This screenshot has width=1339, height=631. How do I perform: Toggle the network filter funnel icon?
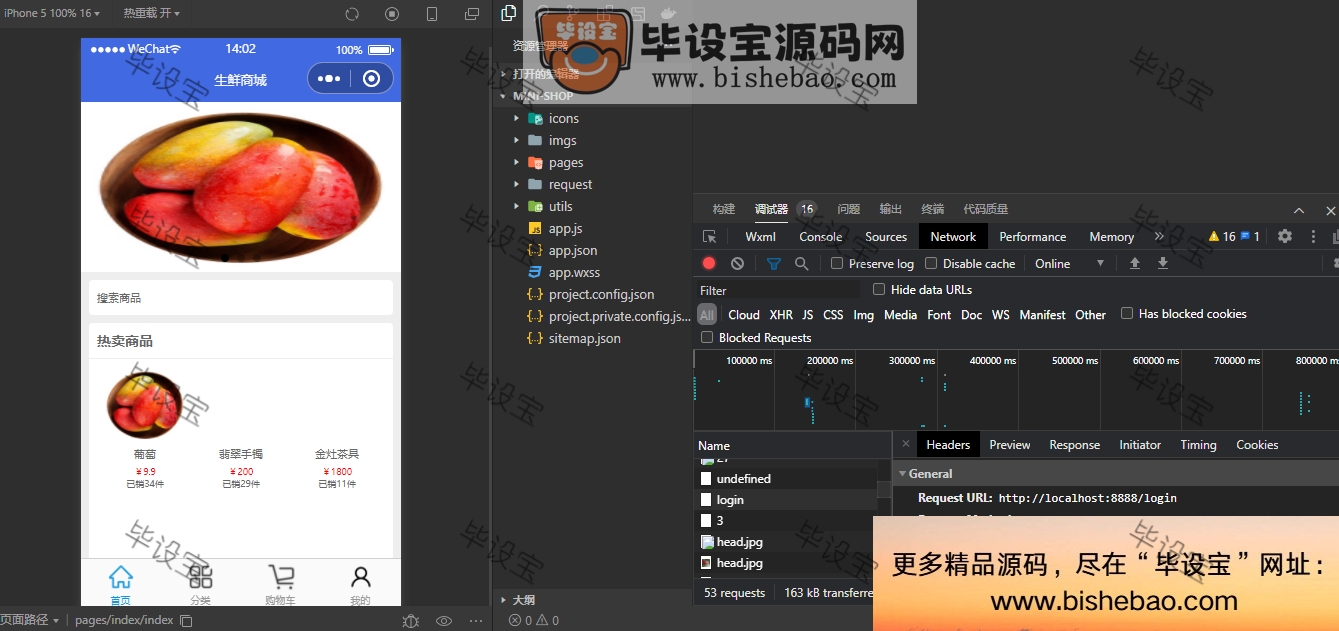click(773, 263)
